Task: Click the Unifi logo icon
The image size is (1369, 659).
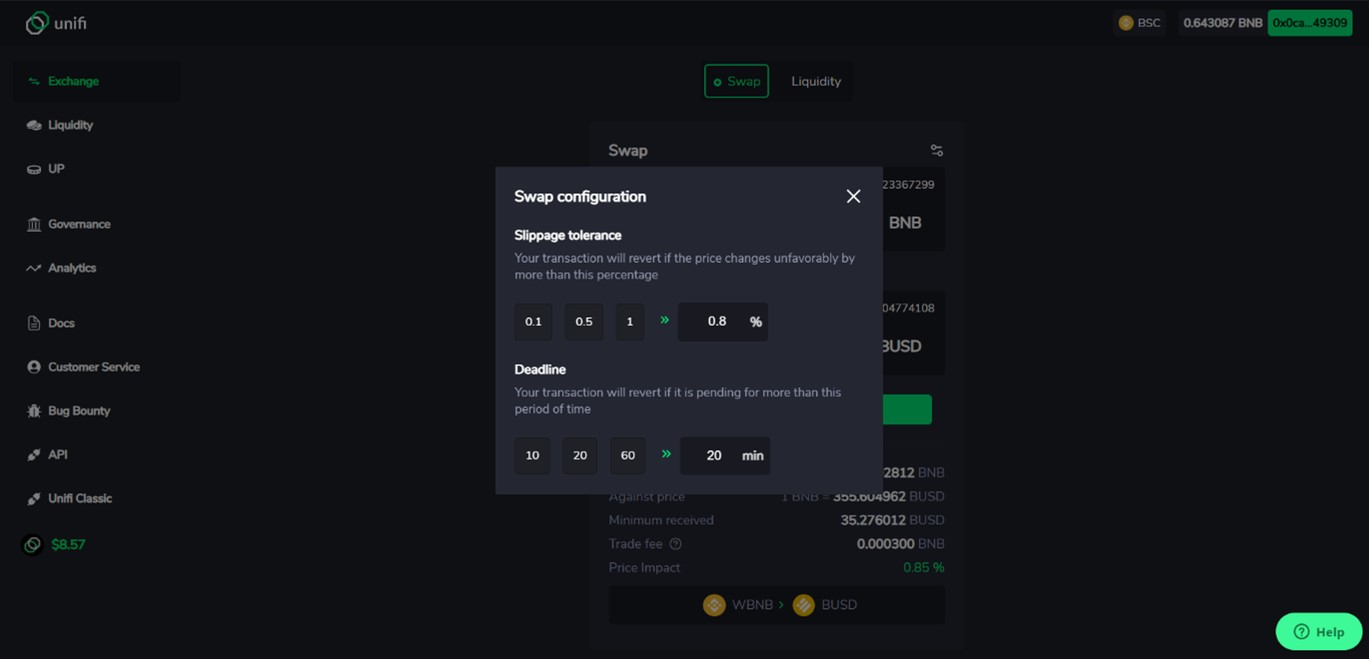Action: point(37,22)
